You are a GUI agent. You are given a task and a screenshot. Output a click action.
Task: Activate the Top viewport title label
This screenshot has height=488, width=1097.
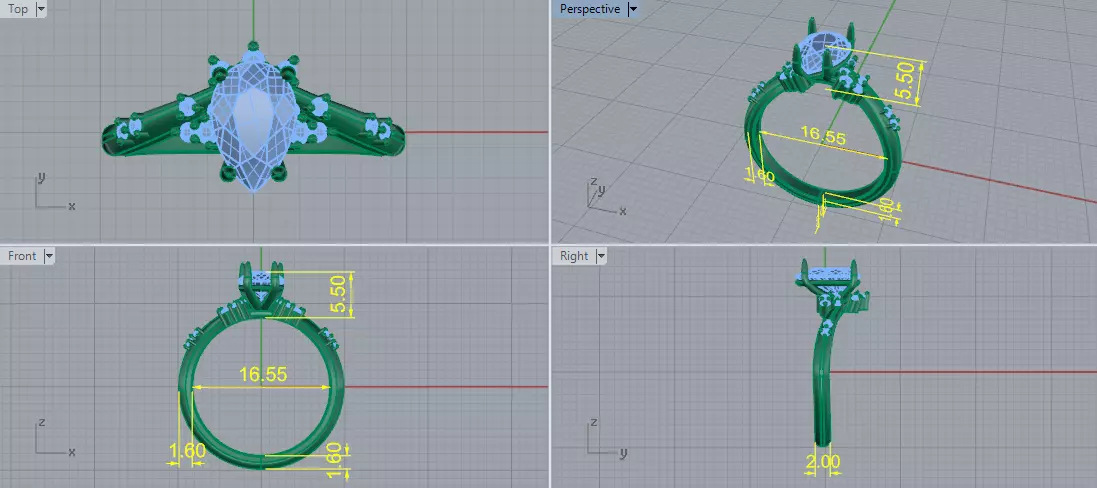coord(17,9)
